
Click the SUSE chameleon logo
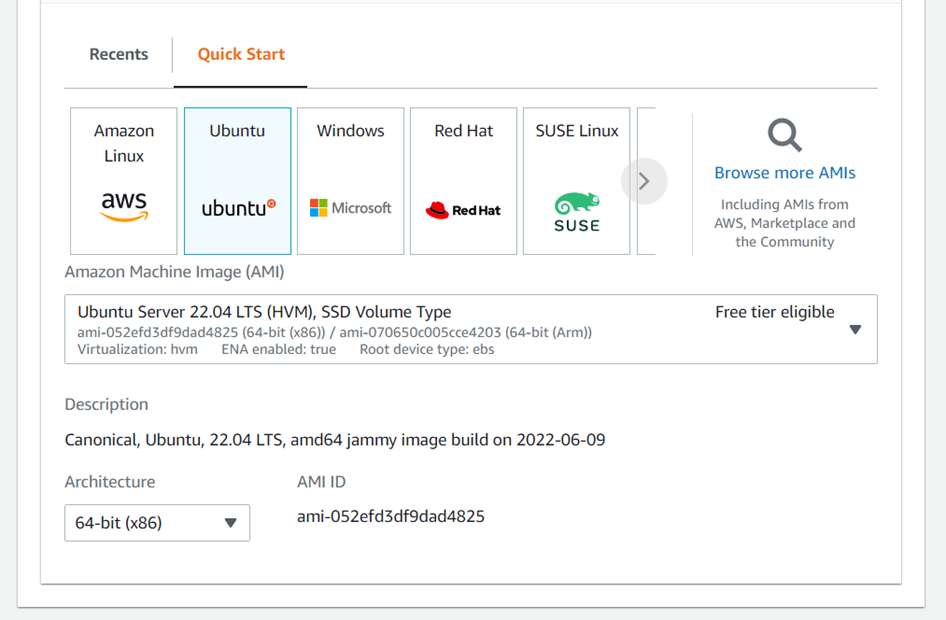(x=577, y=212)
